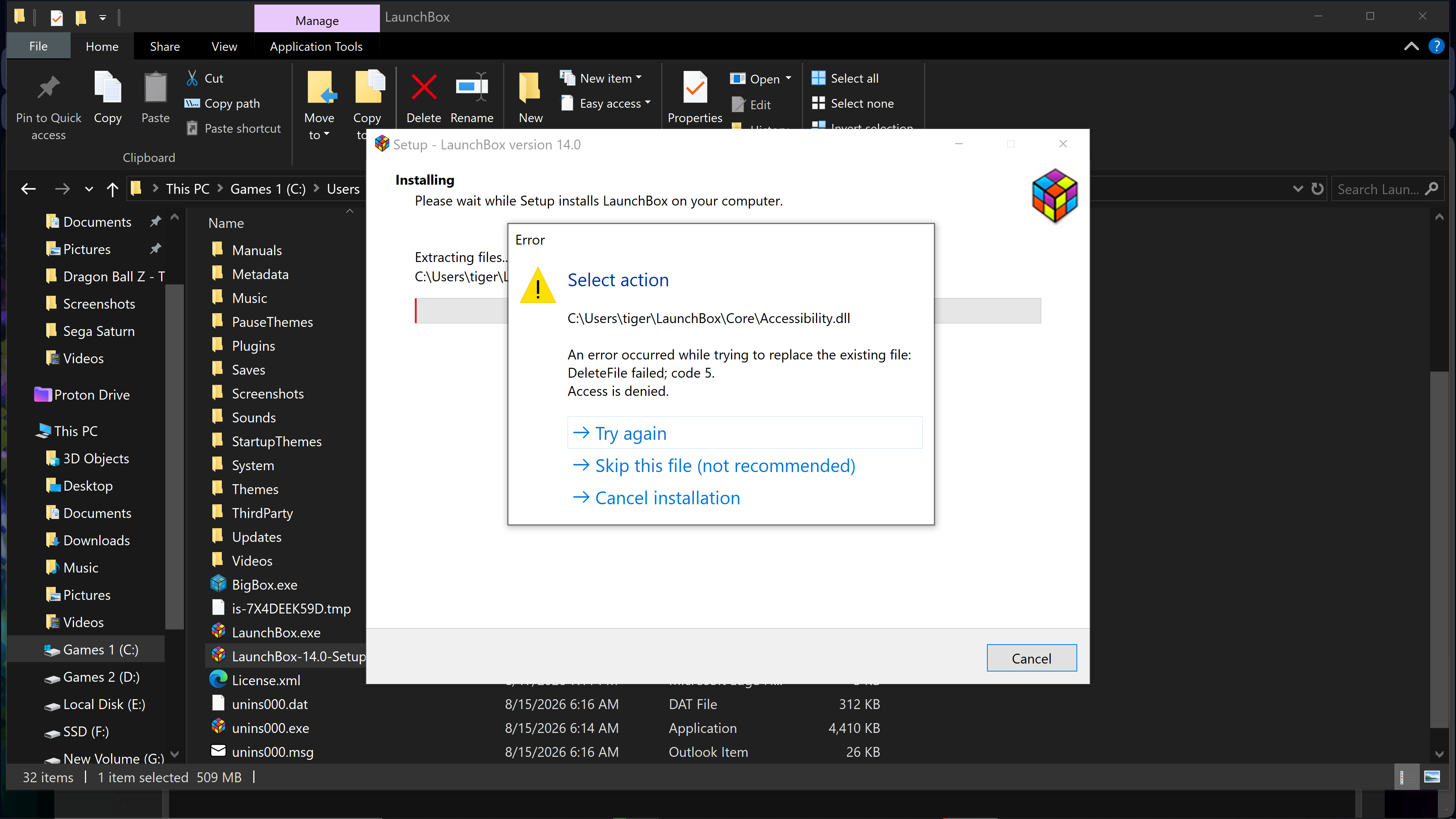Click the Select all icon

point(819,78)
